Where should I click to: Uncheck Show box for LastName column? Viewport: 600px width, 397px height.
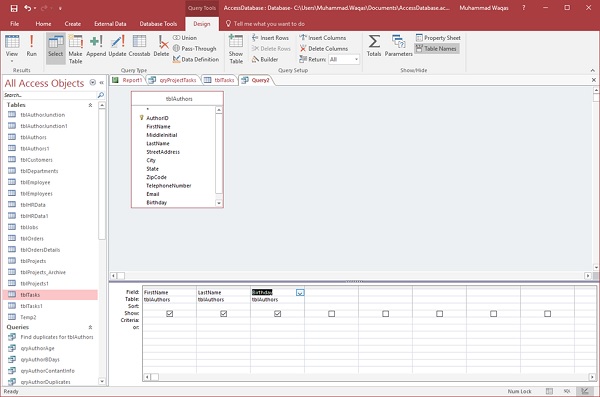(223, 314)
